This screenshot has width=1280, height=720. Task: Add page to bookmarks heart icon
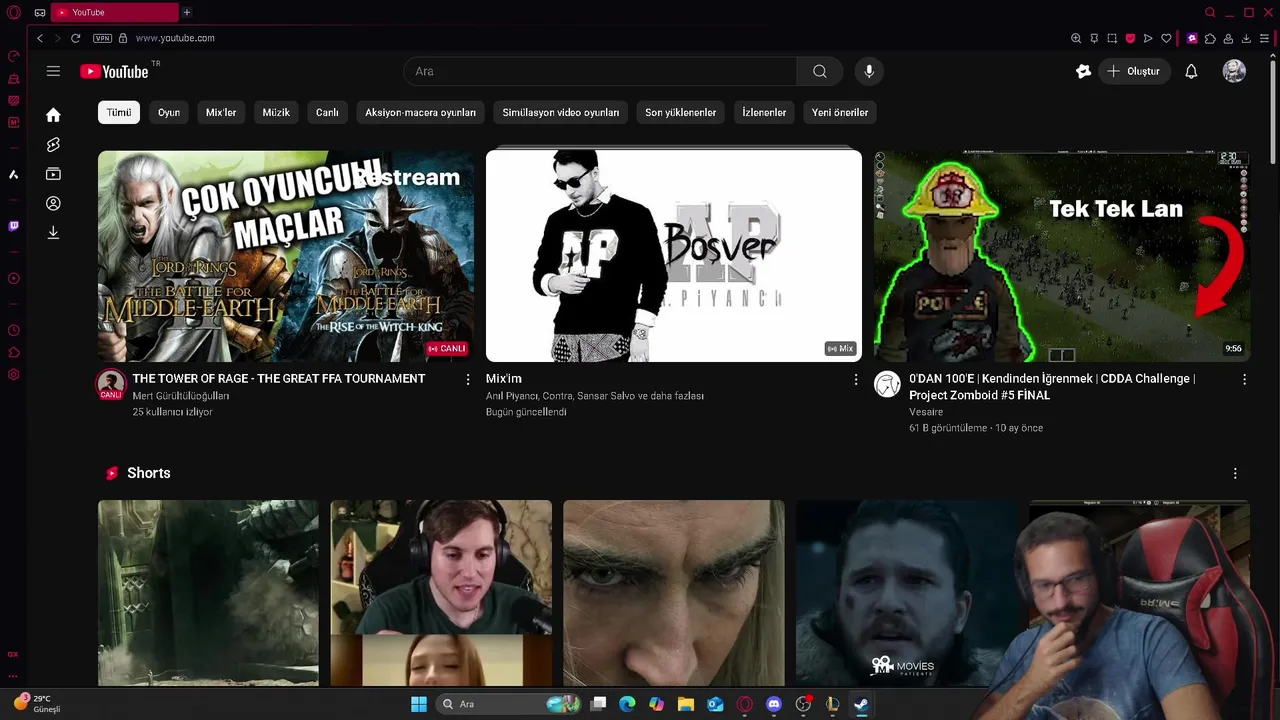point(1166,38)
